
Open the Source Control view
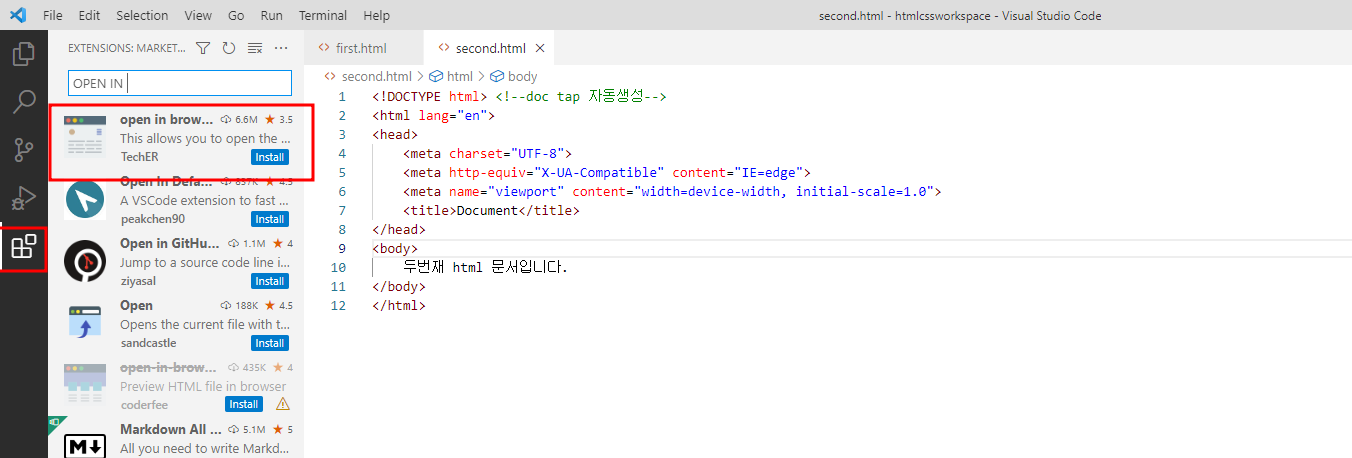[24, 150]
